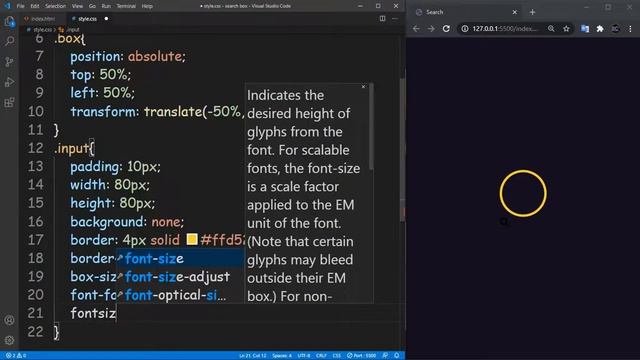Change the CRLF line ending
Viewport: 640px width, 360px height.
321,356
